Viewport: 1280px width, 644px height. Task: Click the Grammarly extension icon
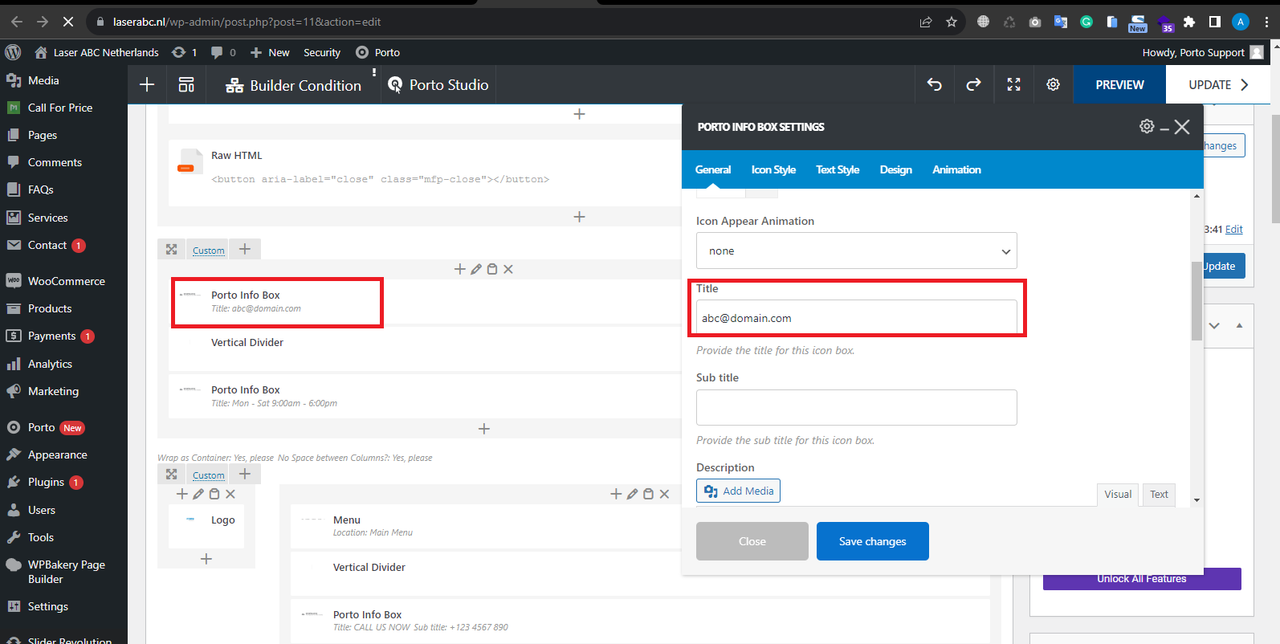click(1086, 21)
